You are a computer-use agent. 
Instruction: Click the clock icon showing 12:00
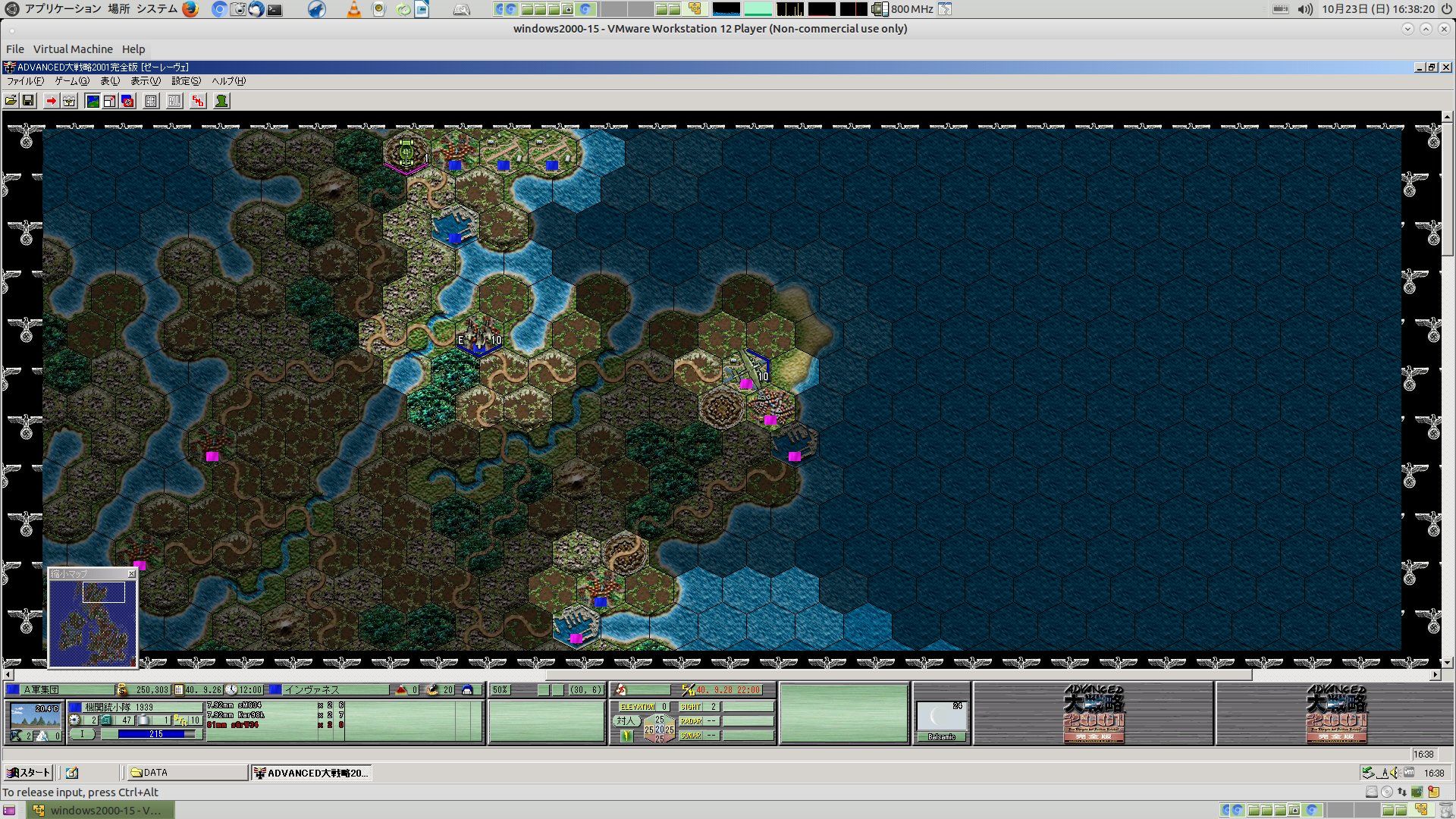pos(231,690)
